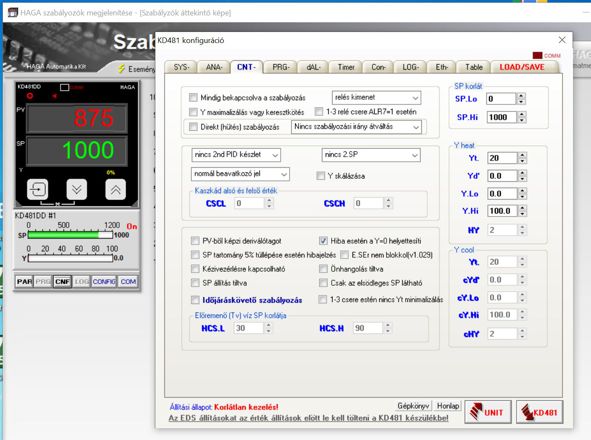Click the double-down arrow button on faceplate
591x440 pixels.
click(x=77, y=189)
